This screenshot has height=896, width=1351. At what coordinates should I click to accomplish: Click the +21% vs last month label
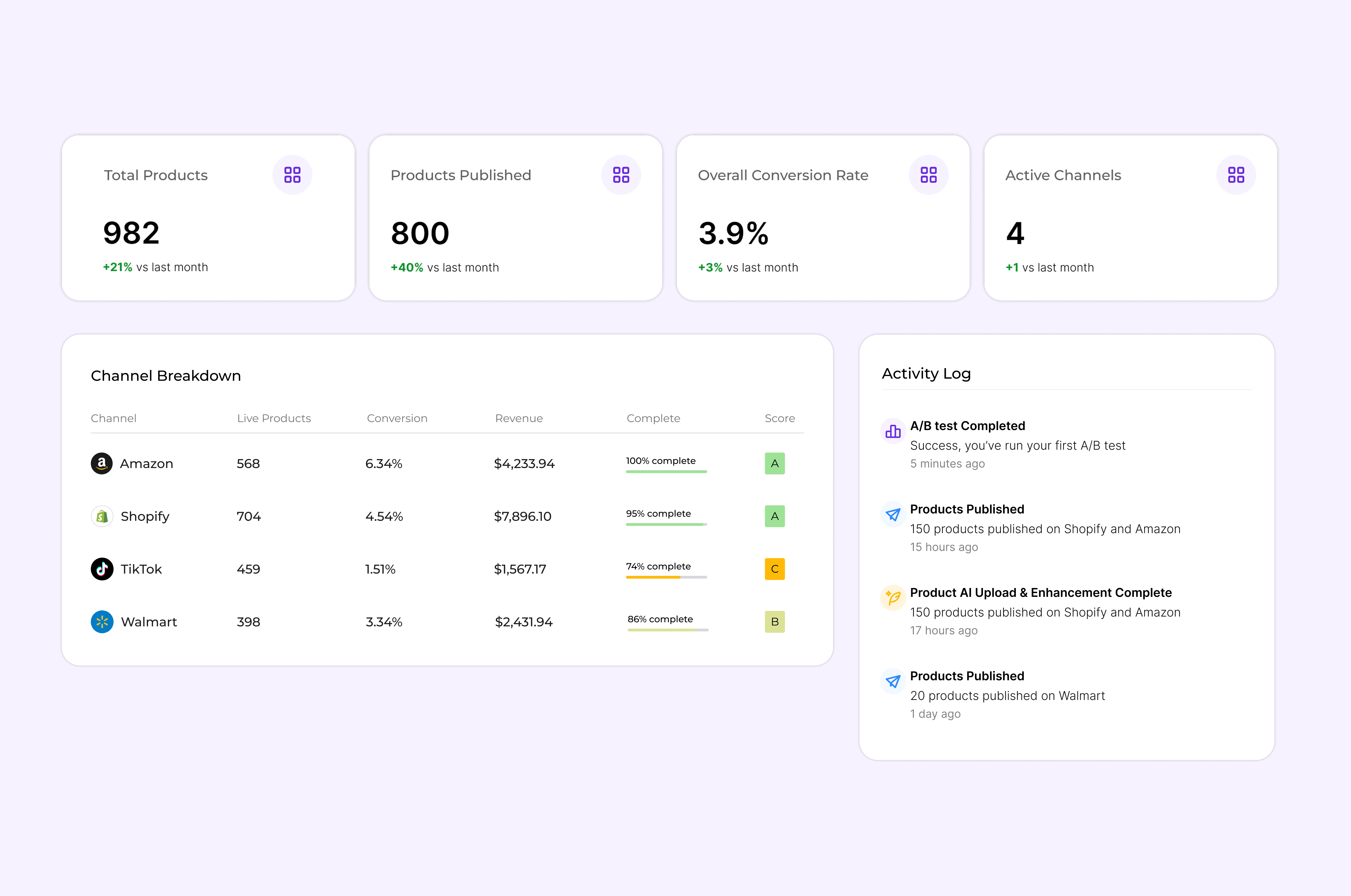click(156, 267)
